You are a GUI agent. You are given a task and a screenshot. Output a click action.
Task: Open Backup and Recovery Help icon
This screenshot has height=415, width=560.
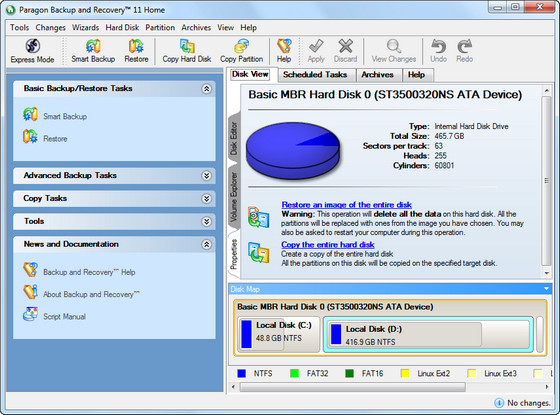pos(30,270)
